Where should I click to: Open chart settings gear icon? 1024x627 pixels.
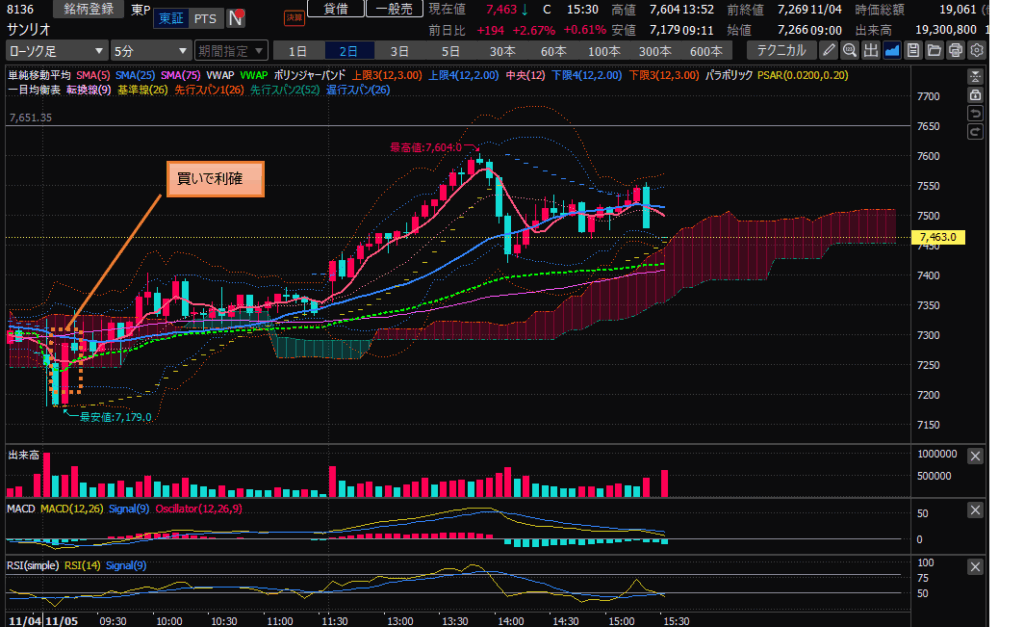[x=976, y=50]
